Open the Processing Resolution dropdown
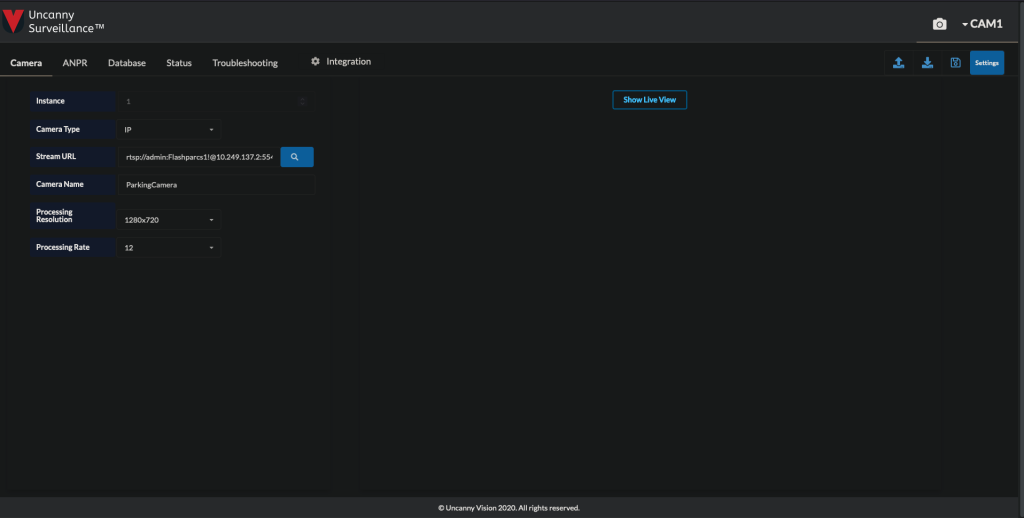Screen dimensions: 1024x518 pyautogui.click(x=169, y=219)
